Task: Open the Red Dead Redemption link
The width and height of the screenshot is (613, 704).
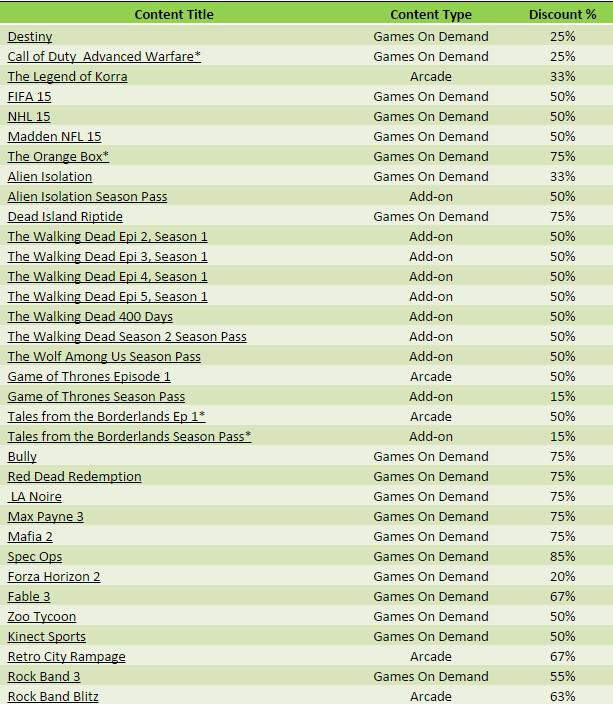Action: coord(74,477)
